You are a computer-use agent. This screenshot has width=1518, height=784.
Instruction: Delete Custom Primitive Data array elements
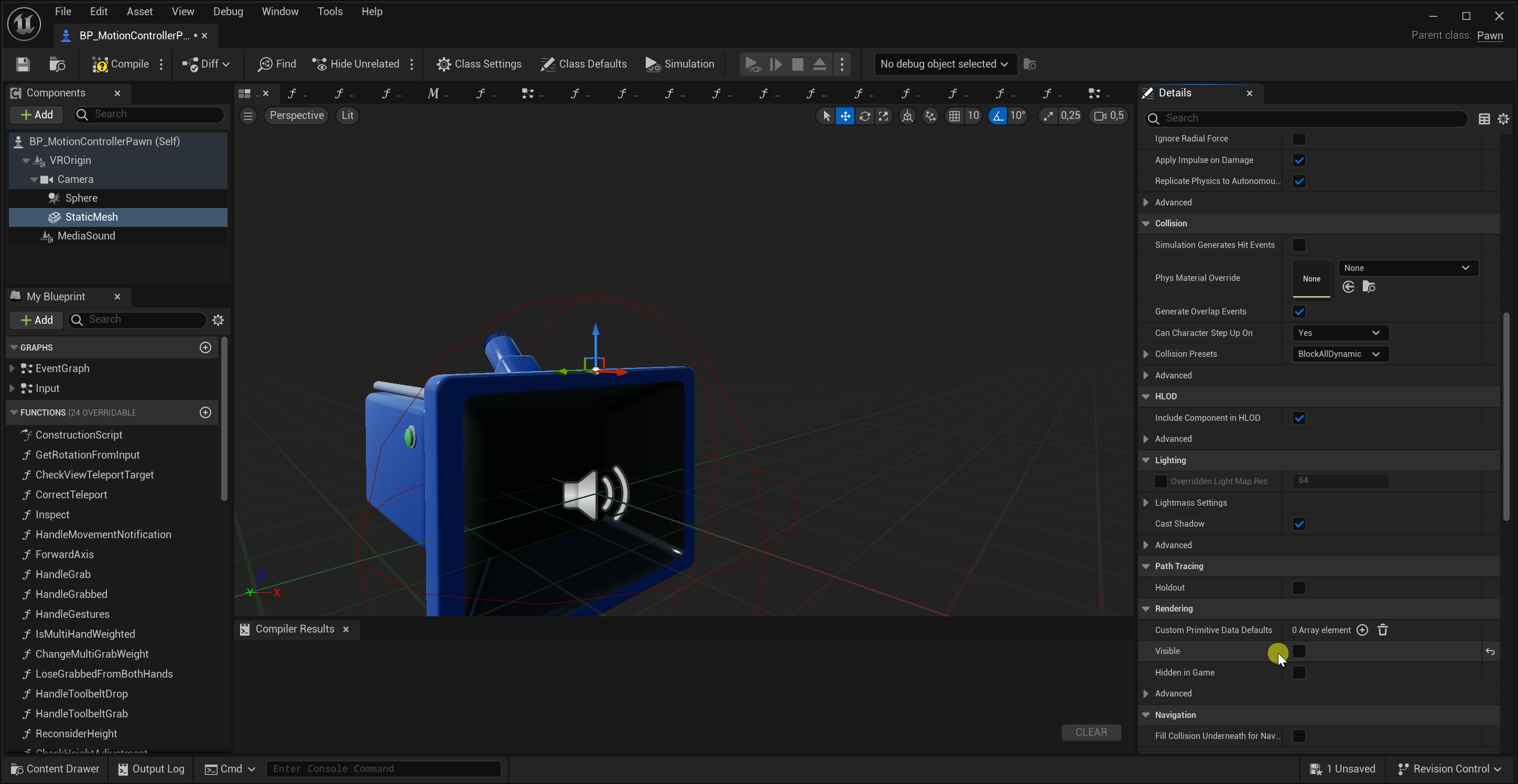point(1382,630)
